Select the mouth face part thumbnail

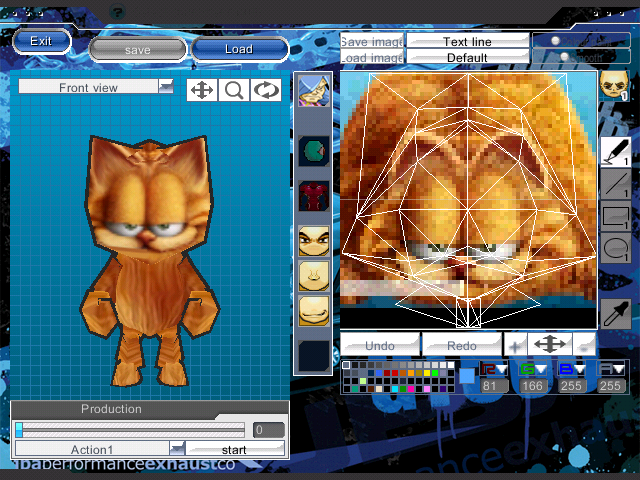313,311
